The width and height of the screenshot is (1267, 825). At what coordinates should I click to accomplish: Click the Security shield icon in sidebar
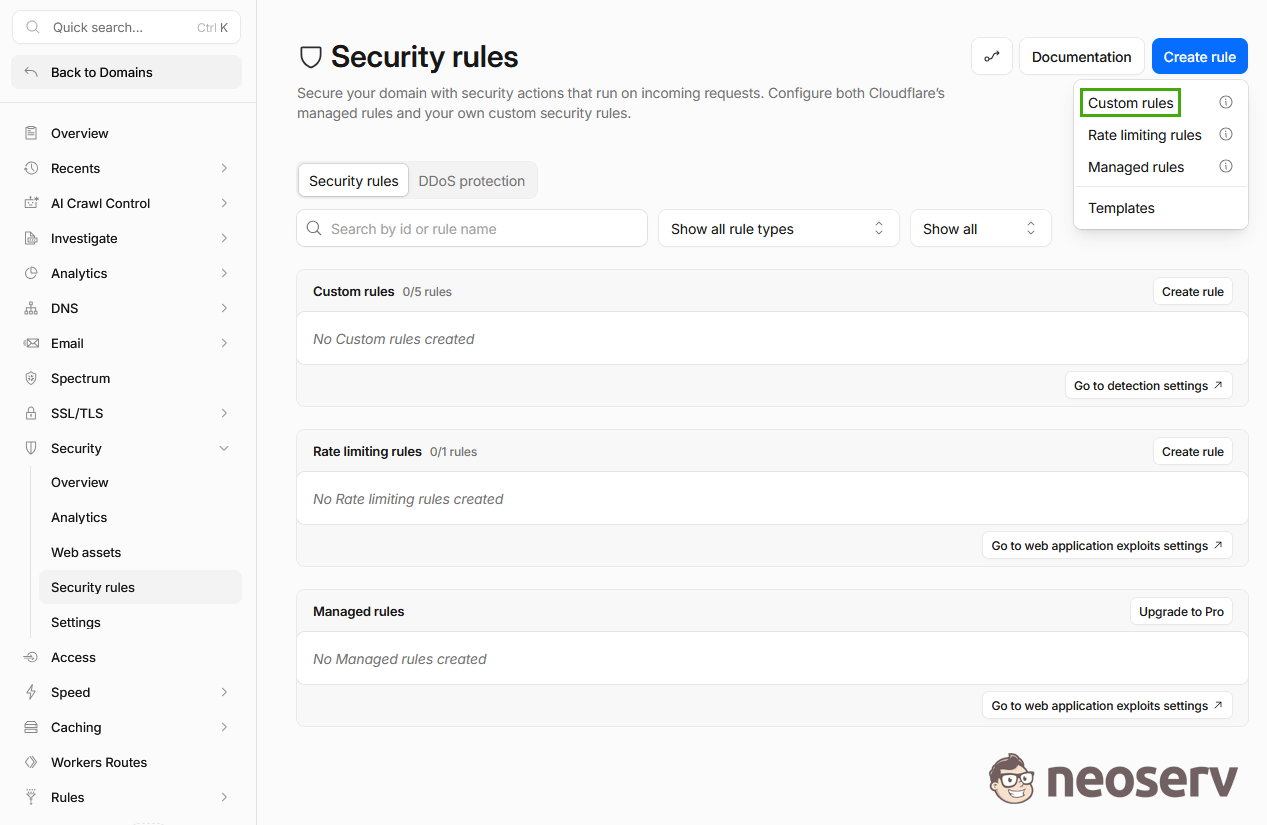point(31,448)
